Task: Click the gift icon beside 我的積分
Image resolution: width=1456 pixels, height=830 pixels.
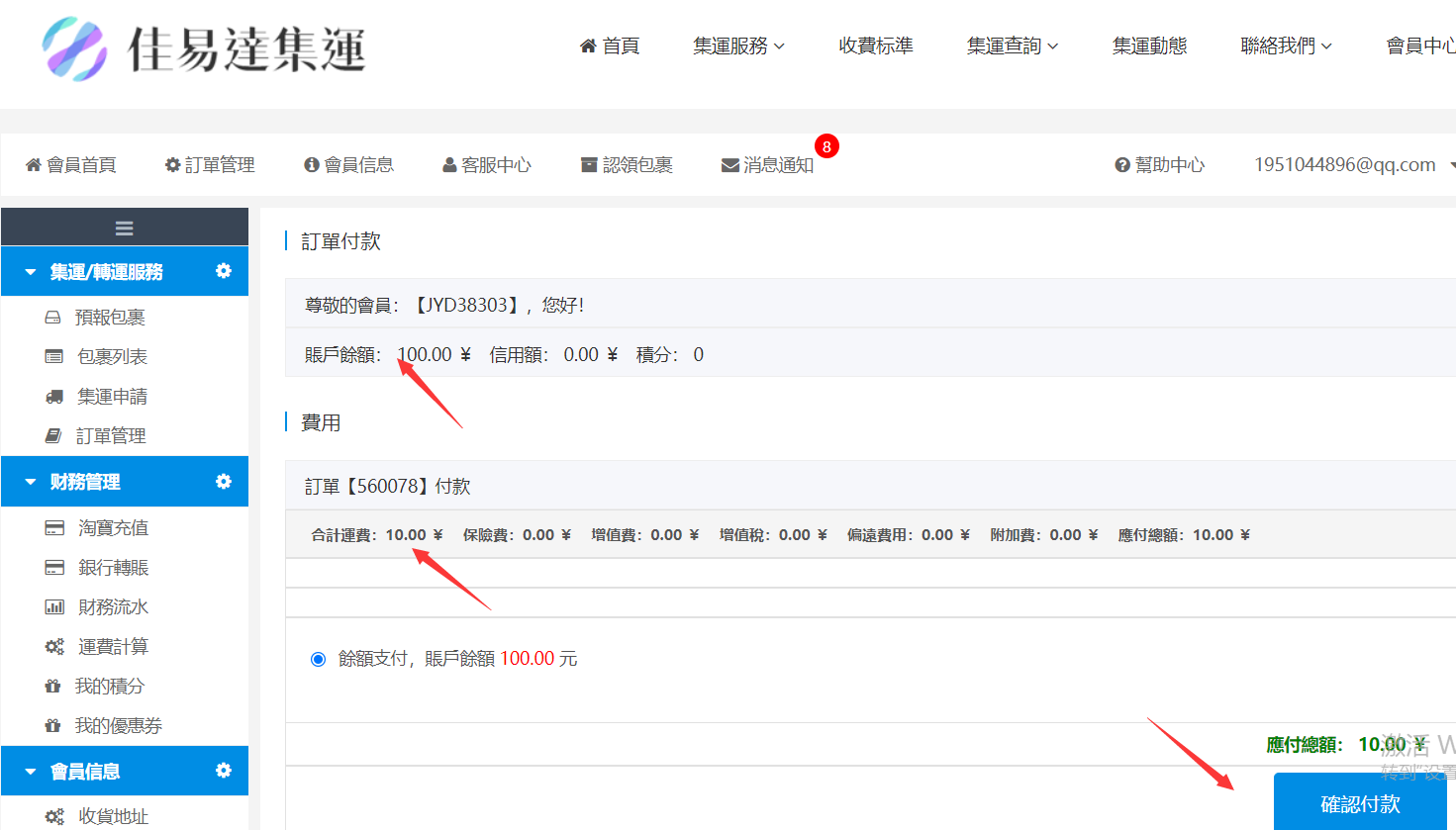Action: [x=53, y=686]
